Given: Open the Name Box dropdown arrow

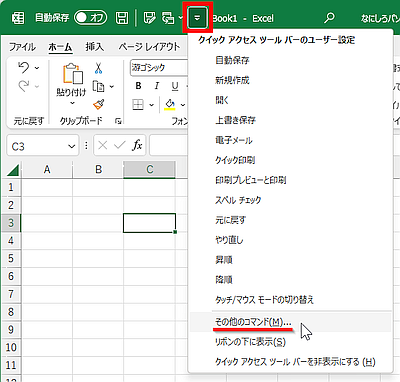Looking at the screenshot, I should (72, 146).
